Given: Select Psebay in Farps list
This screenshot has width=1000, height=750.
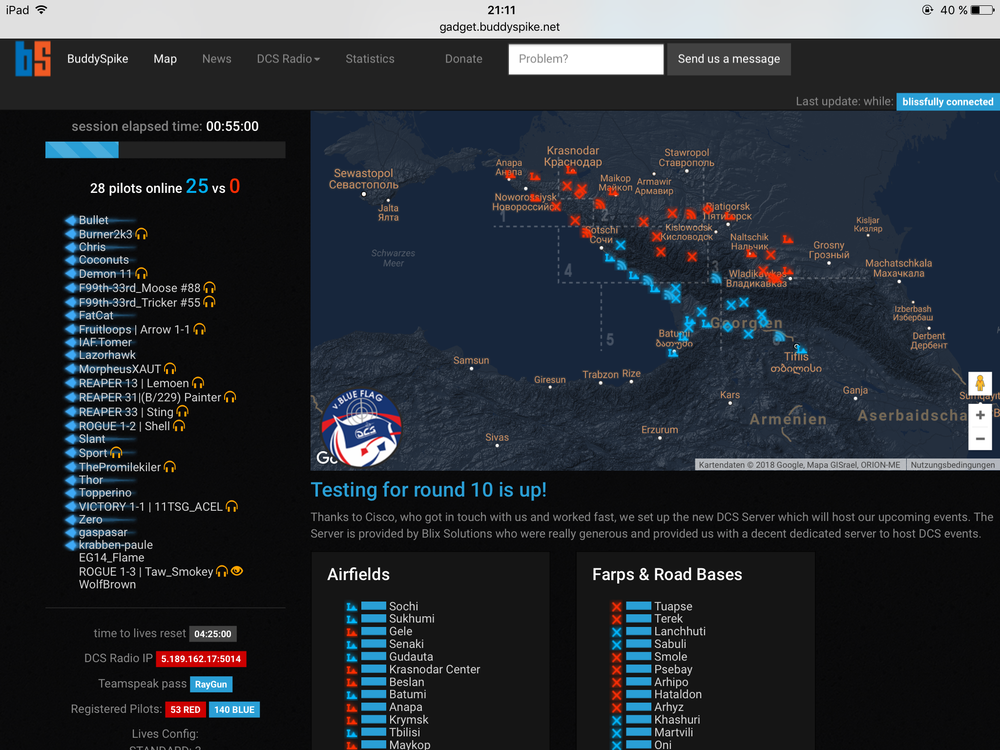Looking at the screenshot, I should pyautogui.click(x=673, y=669).
